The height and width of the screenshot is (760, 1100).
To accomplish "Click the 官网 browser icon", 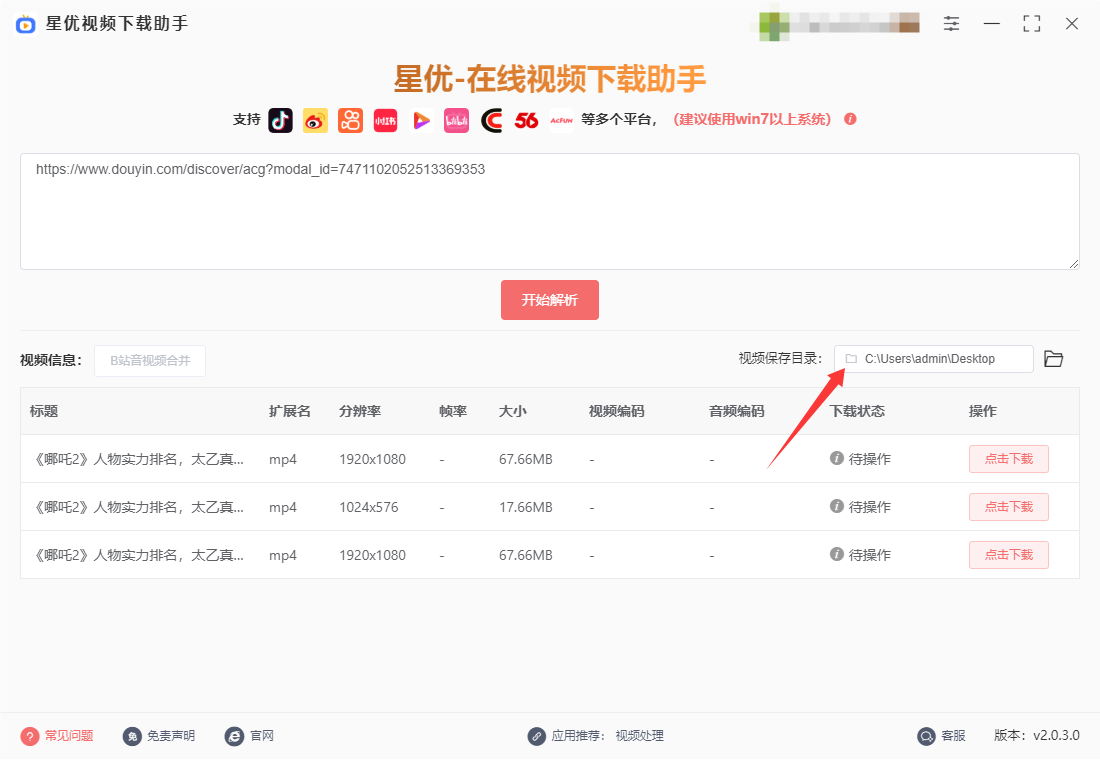I will point(234,736).
